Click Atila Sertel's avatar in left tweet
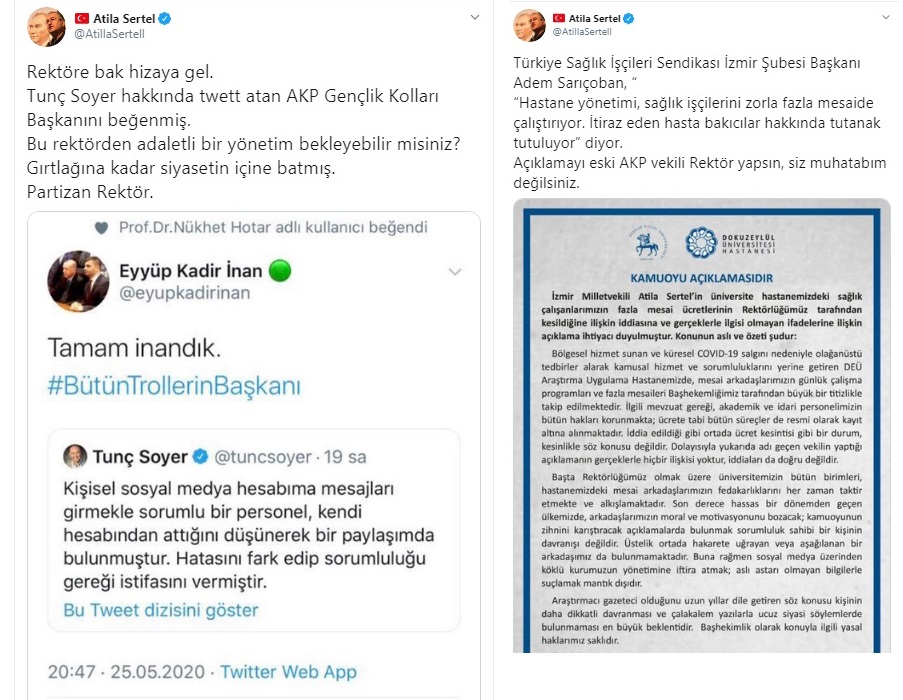The height and width of the screenshot is (700, 903). 47,26
